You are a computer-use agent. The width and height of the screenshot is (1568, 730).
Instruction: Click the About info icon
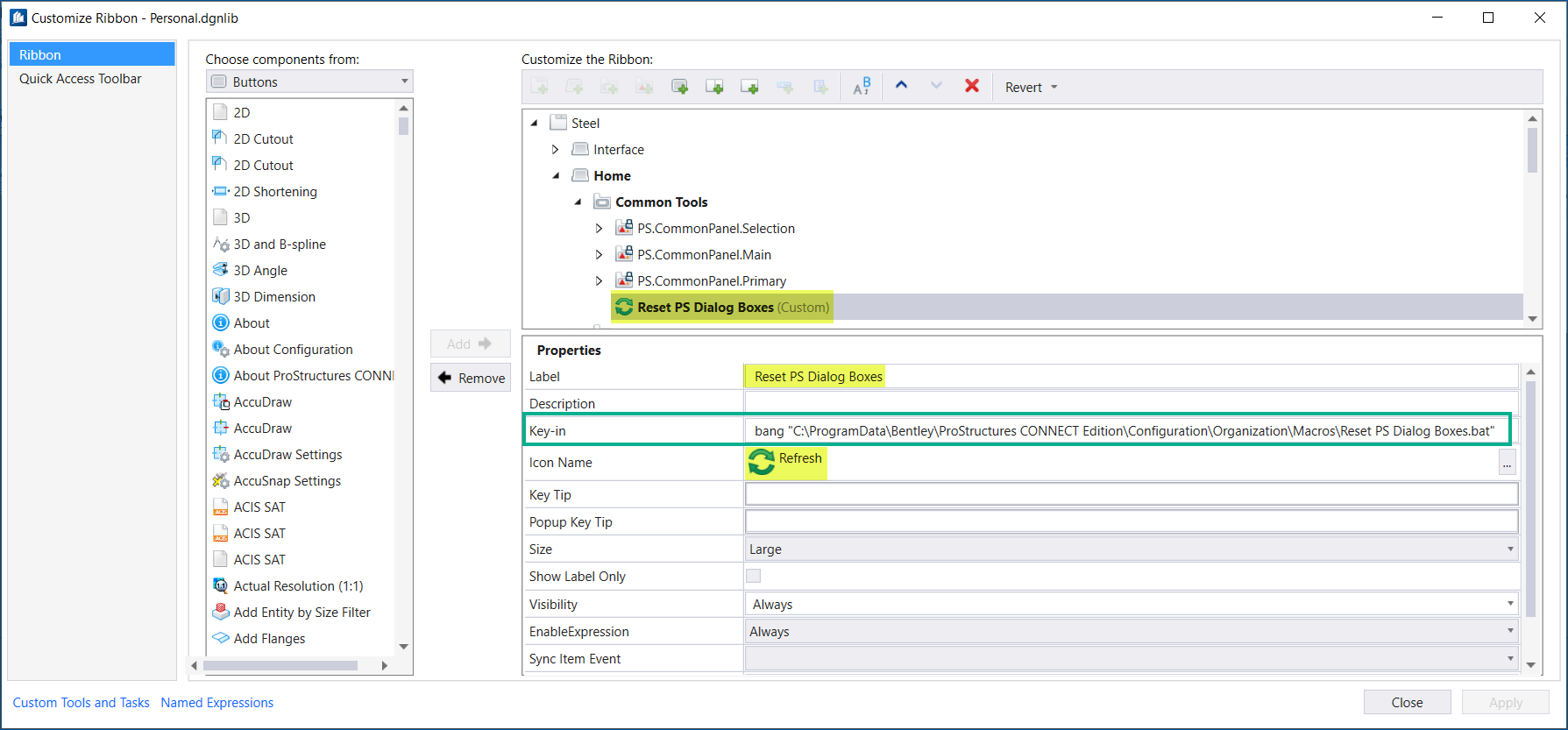point(221,322)
